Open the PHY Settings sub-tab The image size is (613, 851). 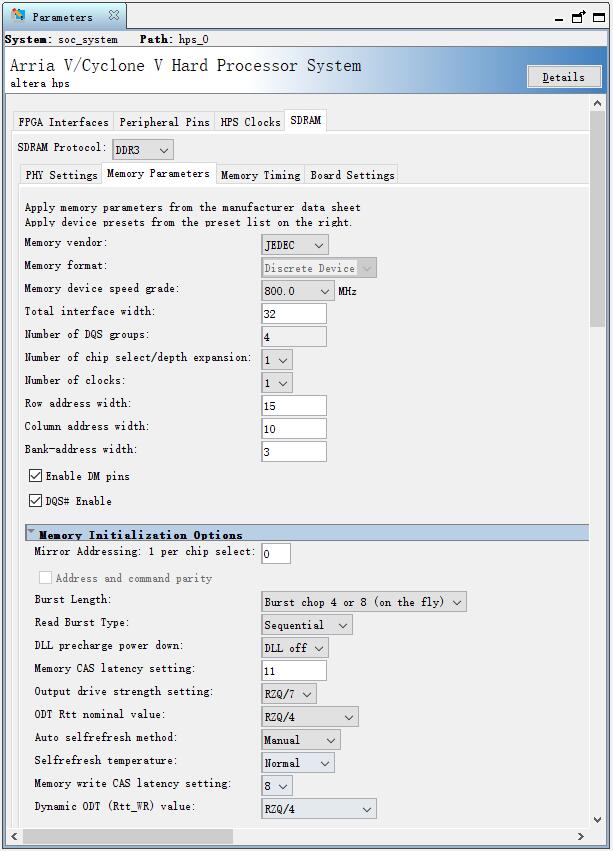61,175
